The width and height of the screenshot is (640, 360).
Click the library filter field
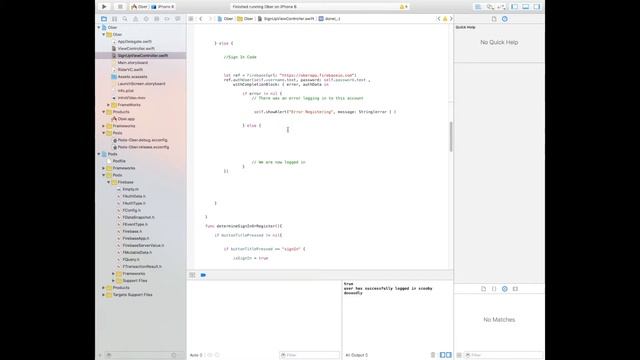pos(504,355)
